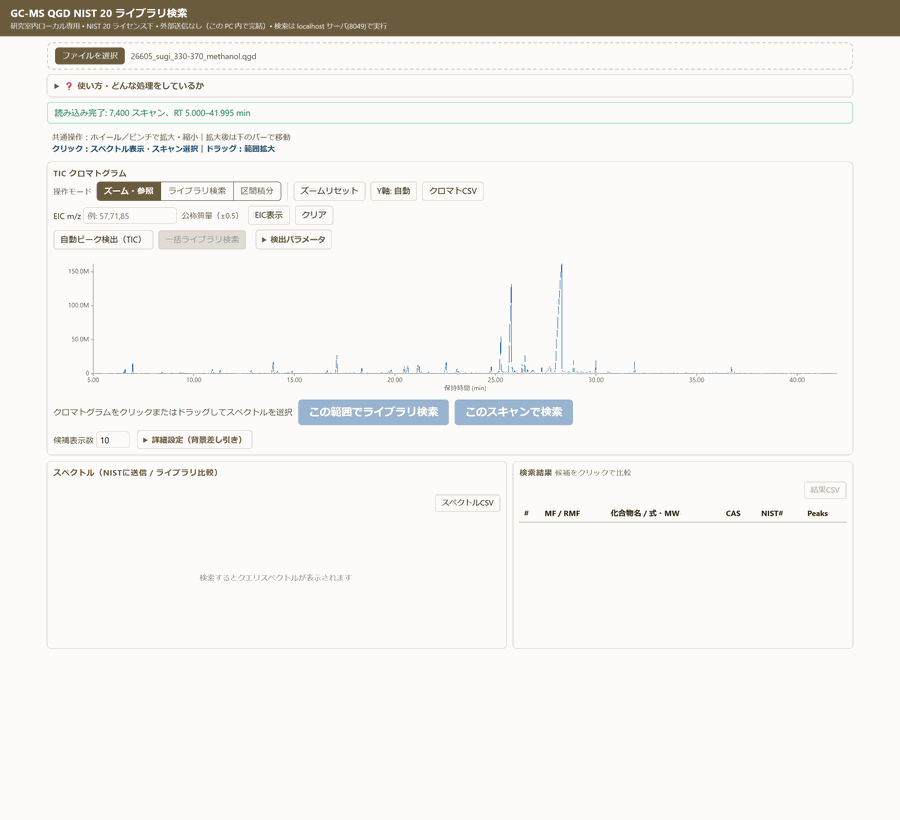The image size is (900, 820).
Task: Switch to ズーム・参照 operation mode
Action: (129, 191)
